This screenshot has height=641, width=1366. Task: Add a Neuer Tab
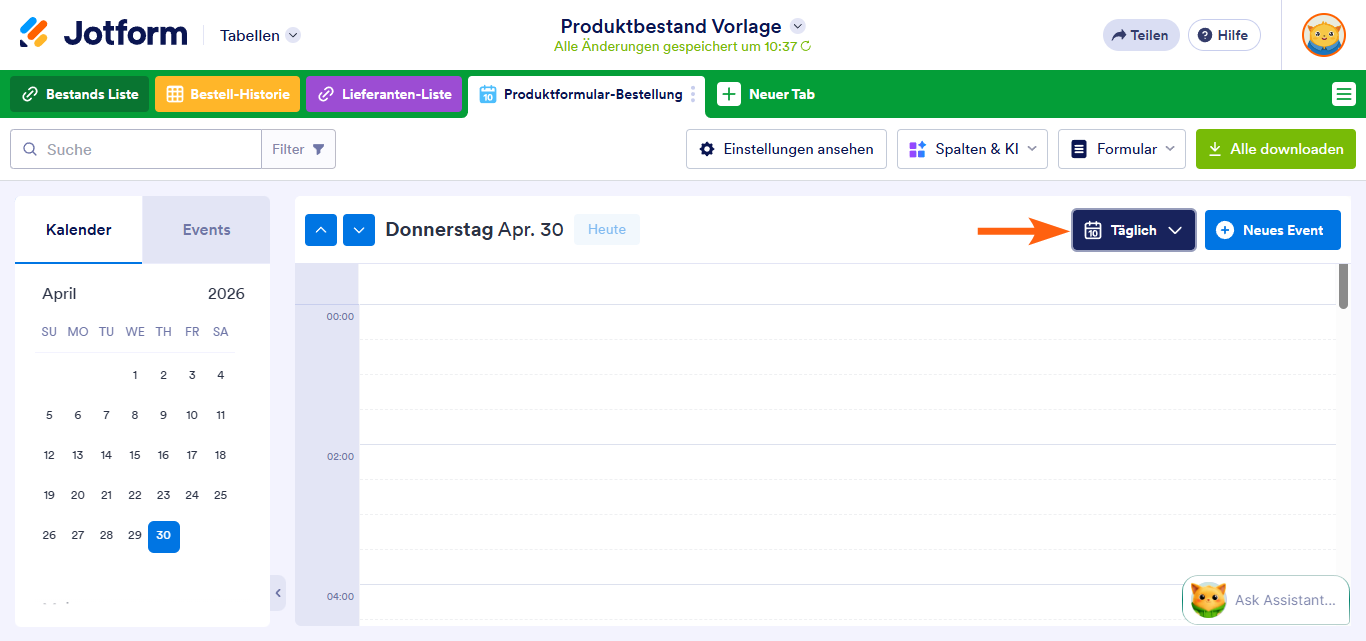(766, 94)
